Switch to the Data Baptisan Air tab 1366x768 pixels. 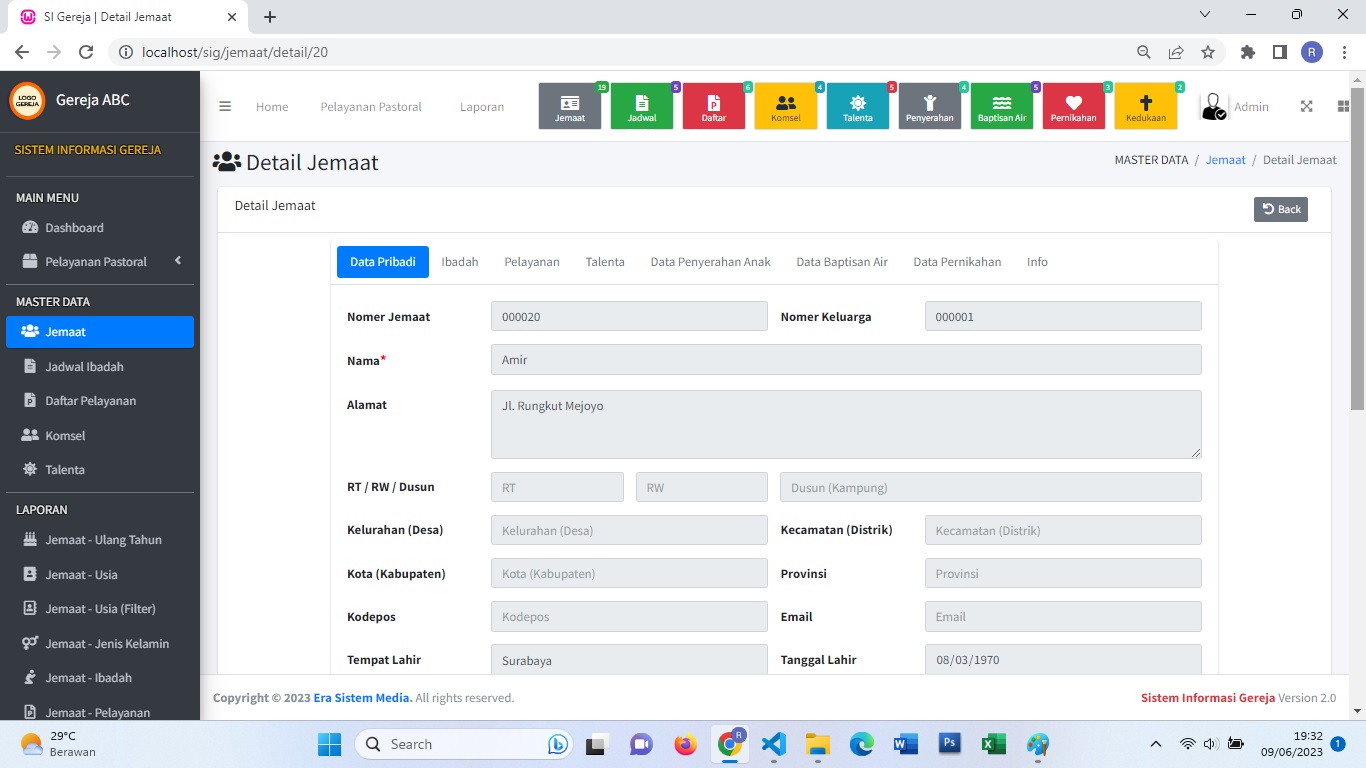(842, 262)
